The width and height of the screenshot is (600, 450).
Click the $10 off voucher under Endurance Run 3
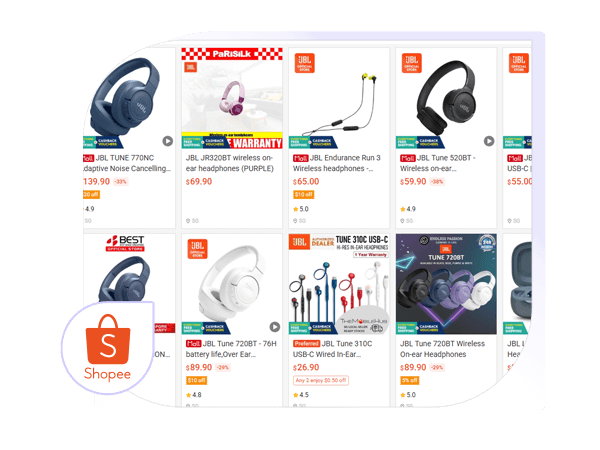tap(304, 194)
